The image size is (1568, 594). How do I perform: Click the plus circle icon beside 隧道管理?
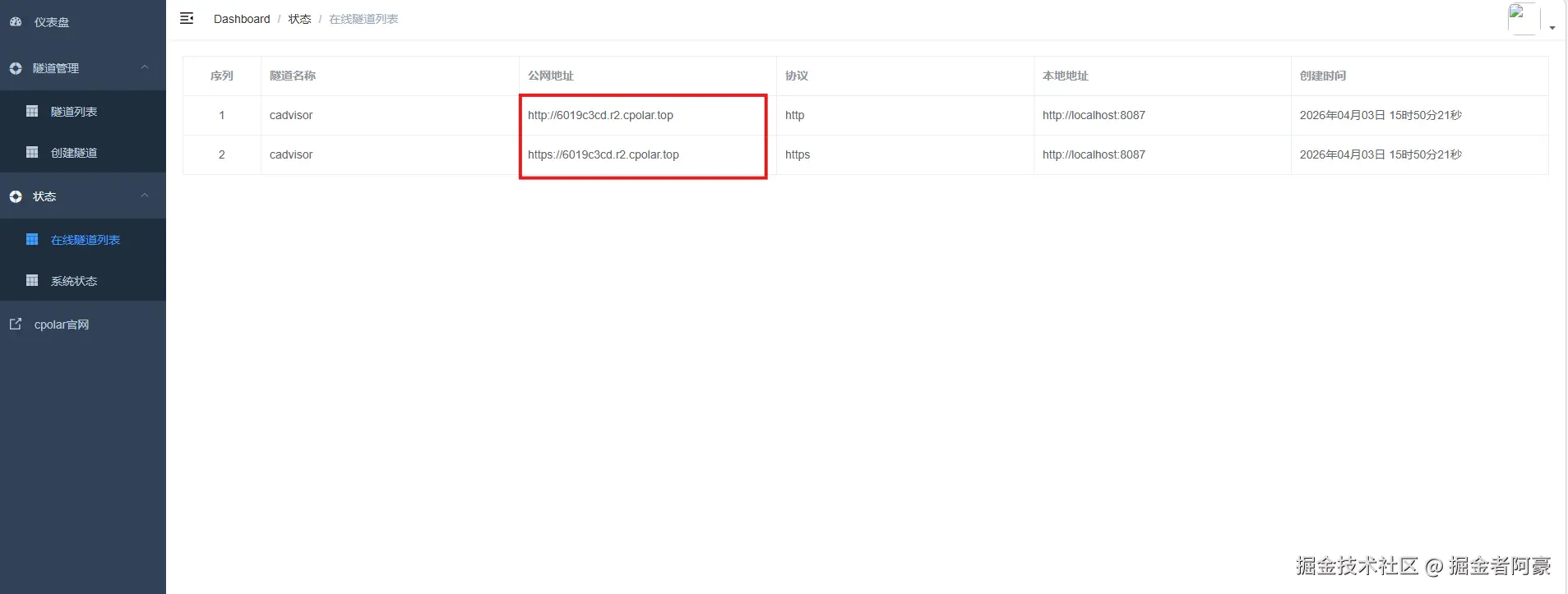point(16,68)
